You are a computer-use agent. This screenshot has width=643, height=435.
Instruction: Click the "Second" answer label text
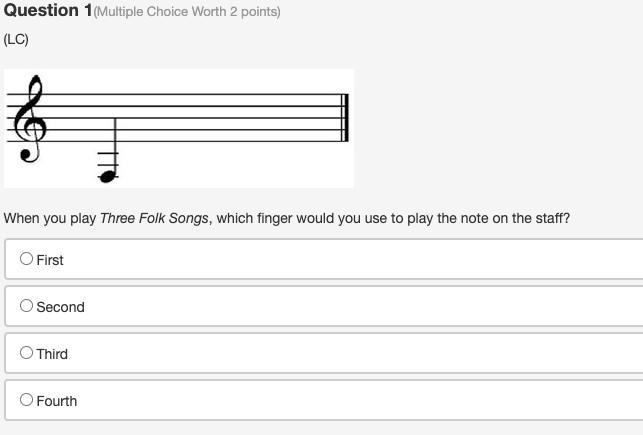(x=60, y=307)
